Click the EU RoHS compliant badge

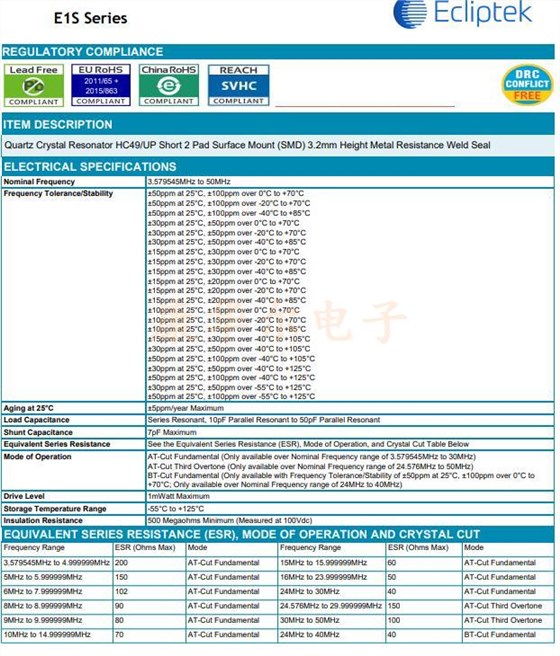(x=101, y=85)
